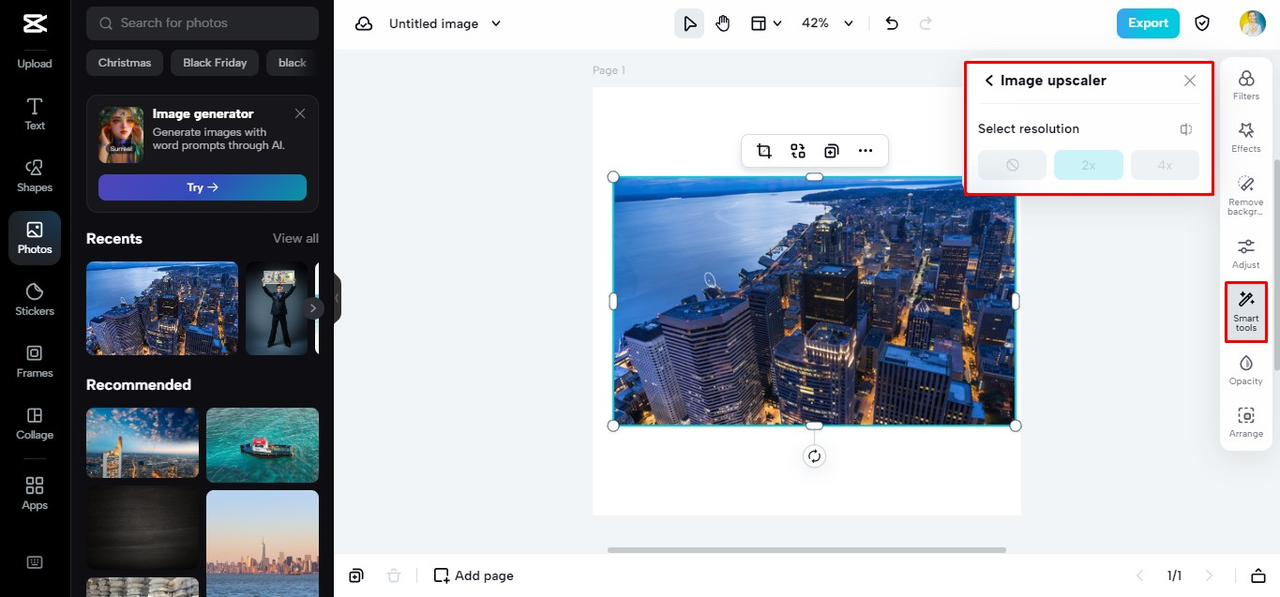Open the Apps panel

pos(34,494)
